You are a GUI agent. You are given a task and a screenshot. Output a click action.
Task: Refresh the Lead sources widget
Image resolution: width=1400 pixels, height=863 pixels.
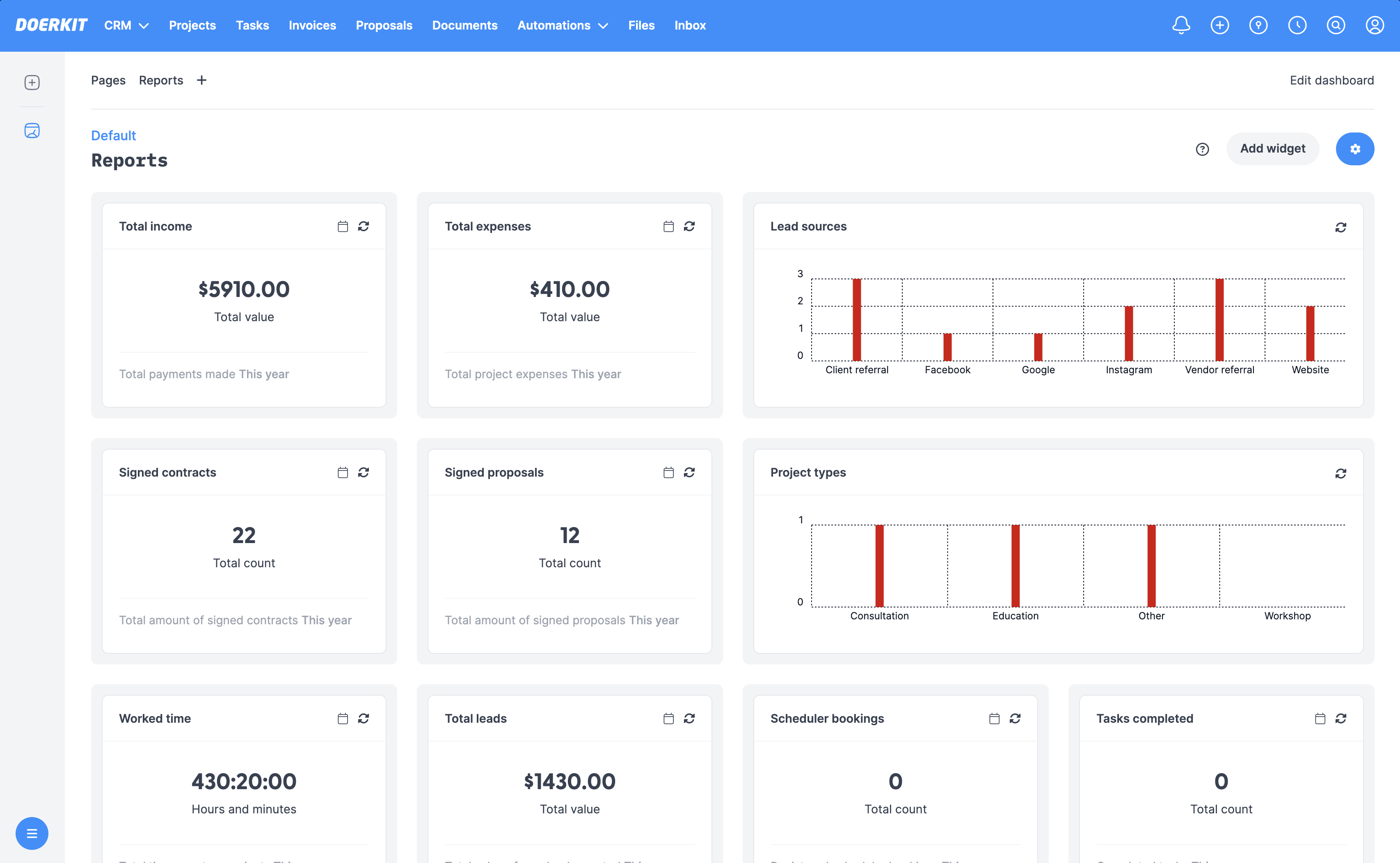pyautogui.click(x=1341, y=227)
